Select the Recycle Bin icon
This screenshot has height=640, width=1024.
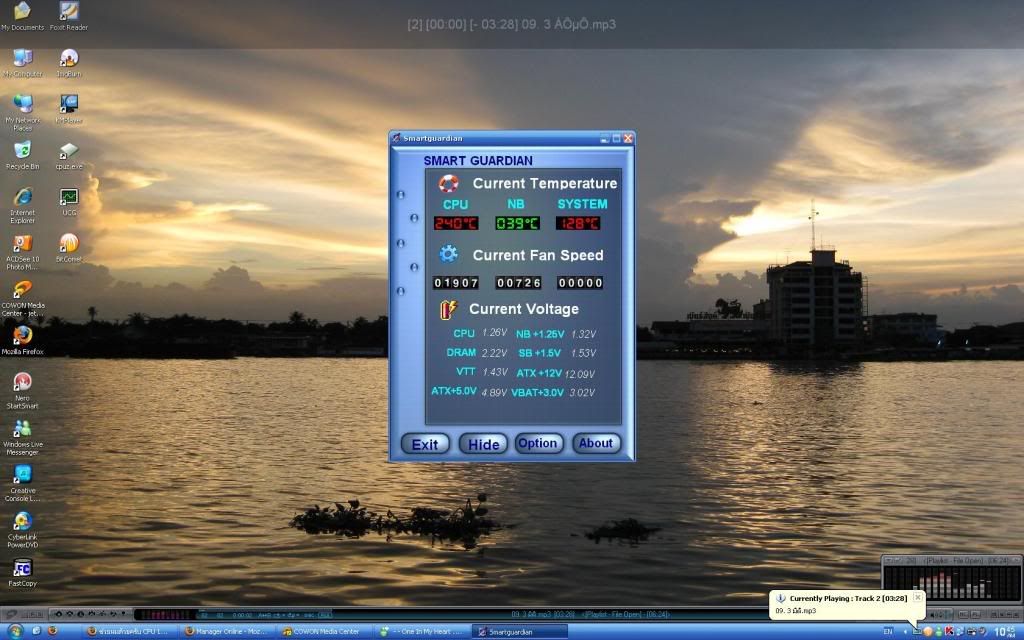(22, 151)
